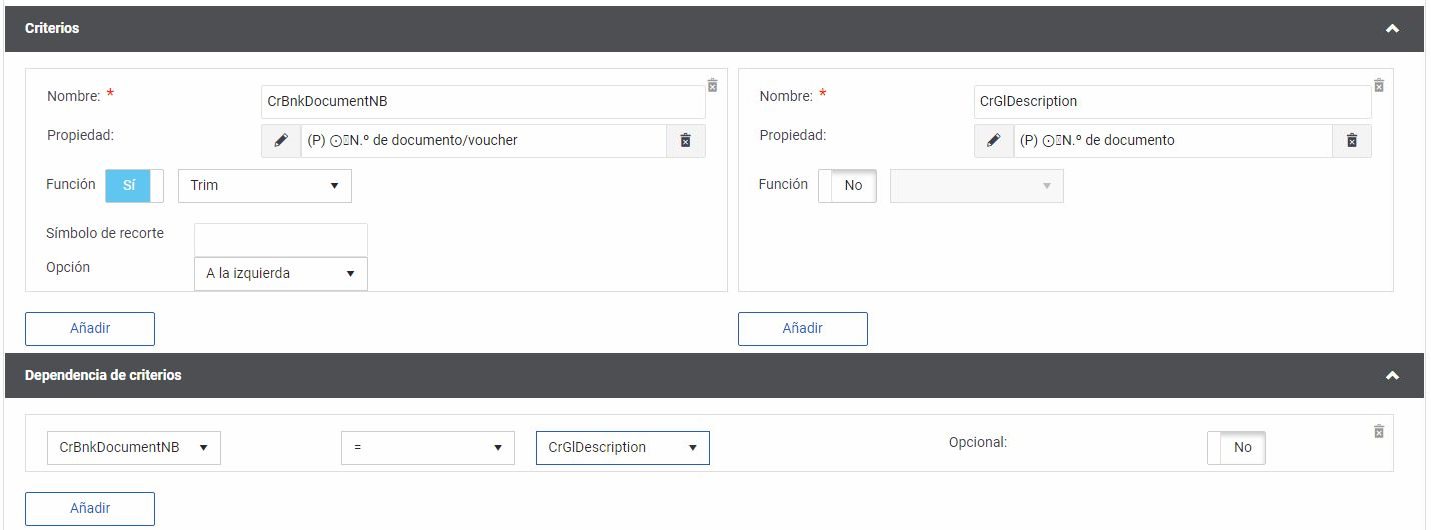The height and width of the screenshot is (530, 1431).
Task: Click pencil edit icon for CrBnkDocumentNB property
Action: (281, 141)
